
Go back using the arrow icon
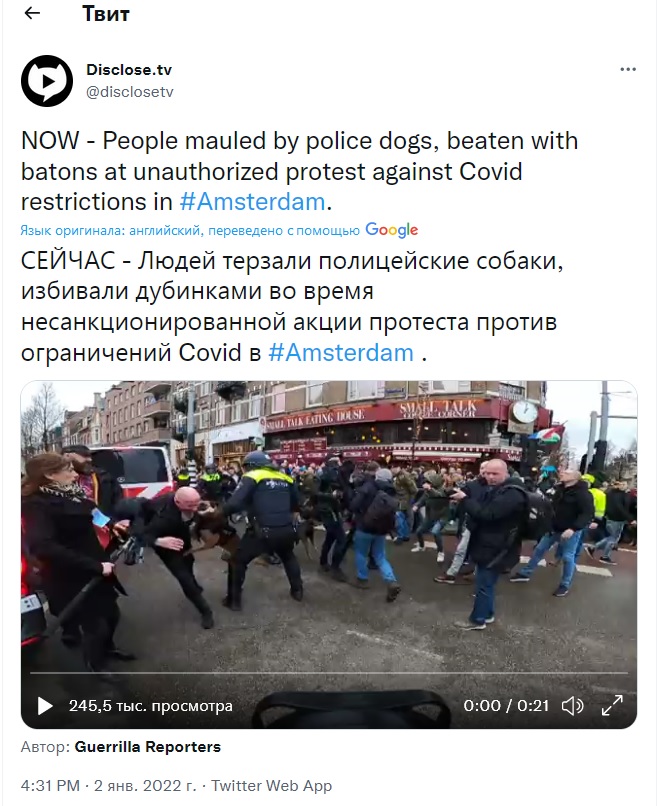coord(32,13)
